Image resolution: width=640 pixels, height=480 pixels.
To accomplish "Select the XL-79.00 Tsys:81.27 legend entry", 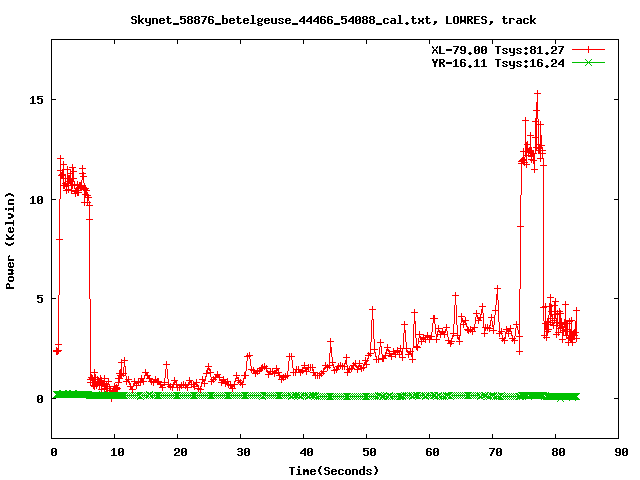I will point(498,50).
